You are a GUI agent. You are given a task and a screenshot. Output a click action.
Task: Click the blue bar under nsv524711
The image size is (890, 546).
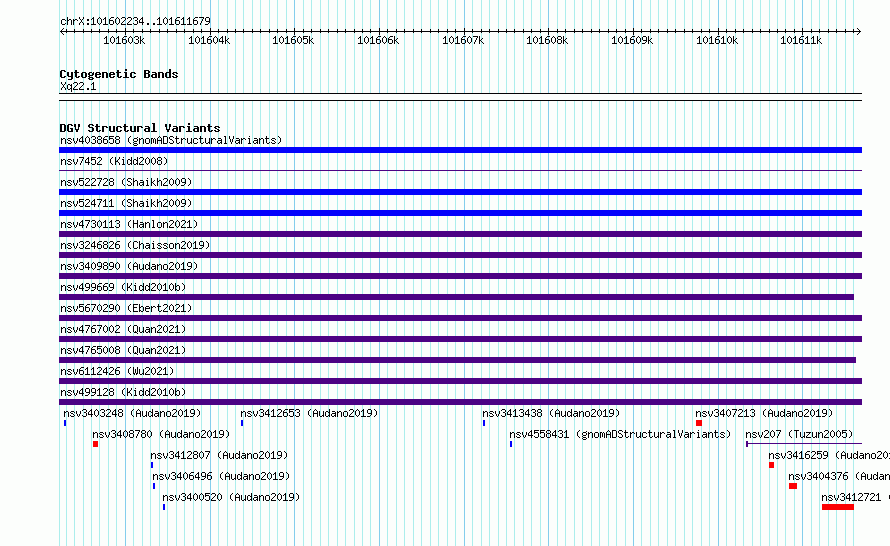(x=460, y=213)
